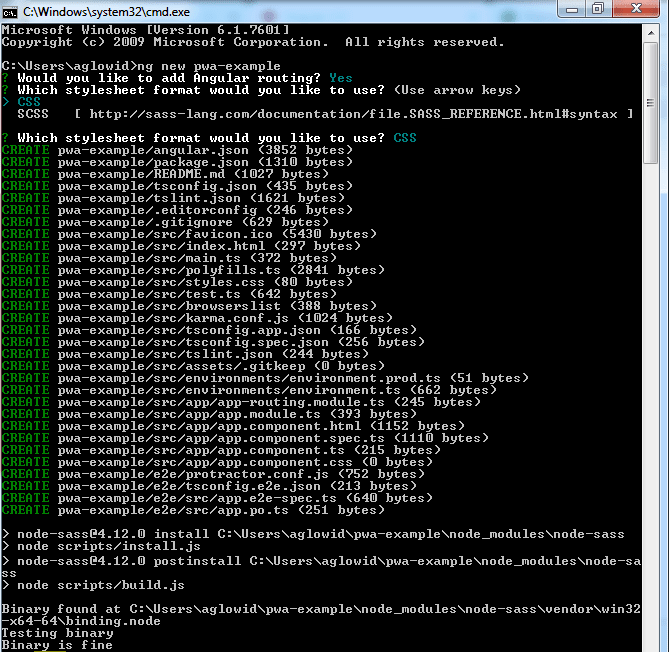Viewport: 669px width, 652px height.
Task: Click the 'CREATE pwa-example/angular.json' line
Action: click(x=177, y=150)
